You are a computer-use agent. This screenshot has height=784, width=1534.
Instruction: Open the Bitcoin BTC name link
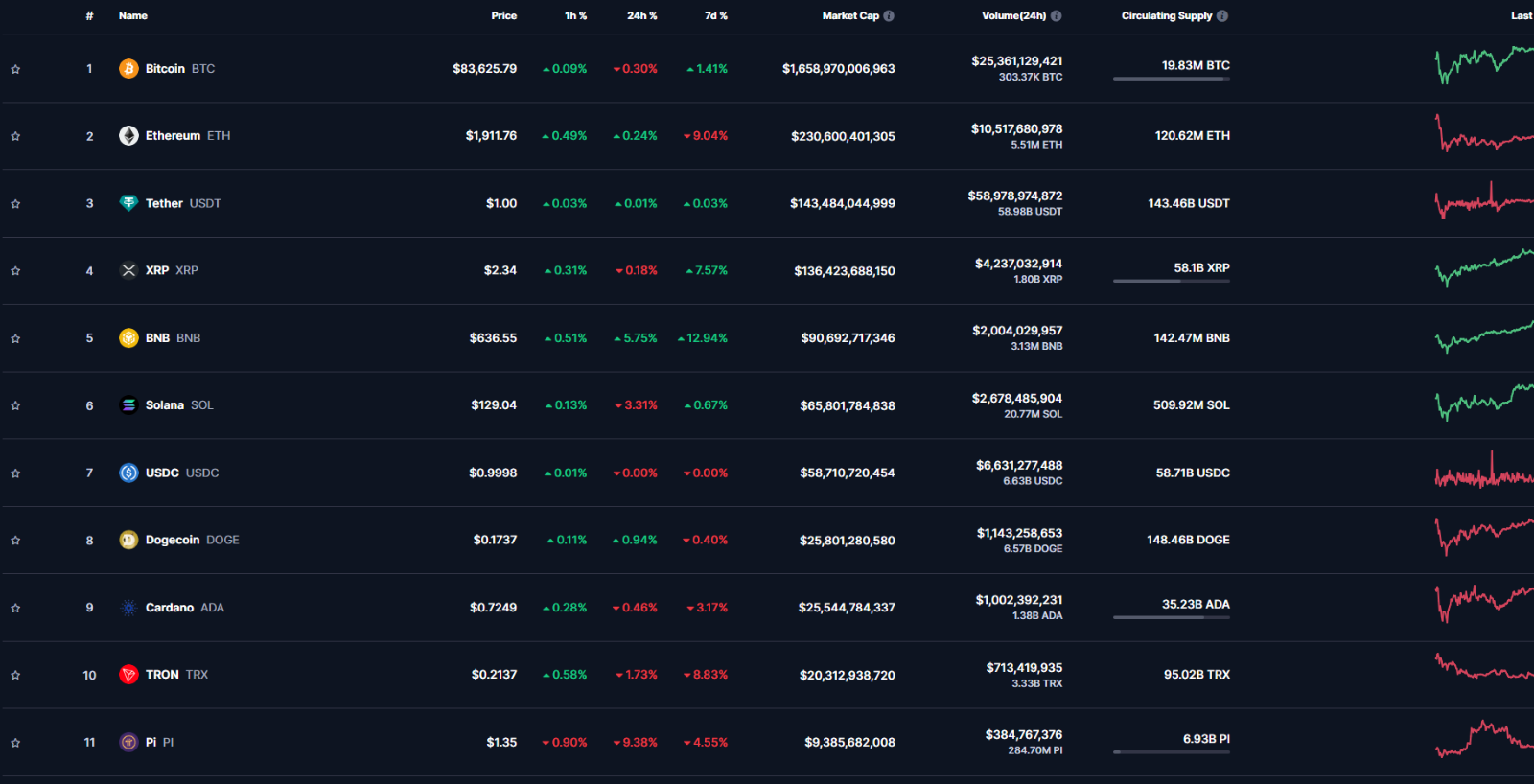click(180, 69)
